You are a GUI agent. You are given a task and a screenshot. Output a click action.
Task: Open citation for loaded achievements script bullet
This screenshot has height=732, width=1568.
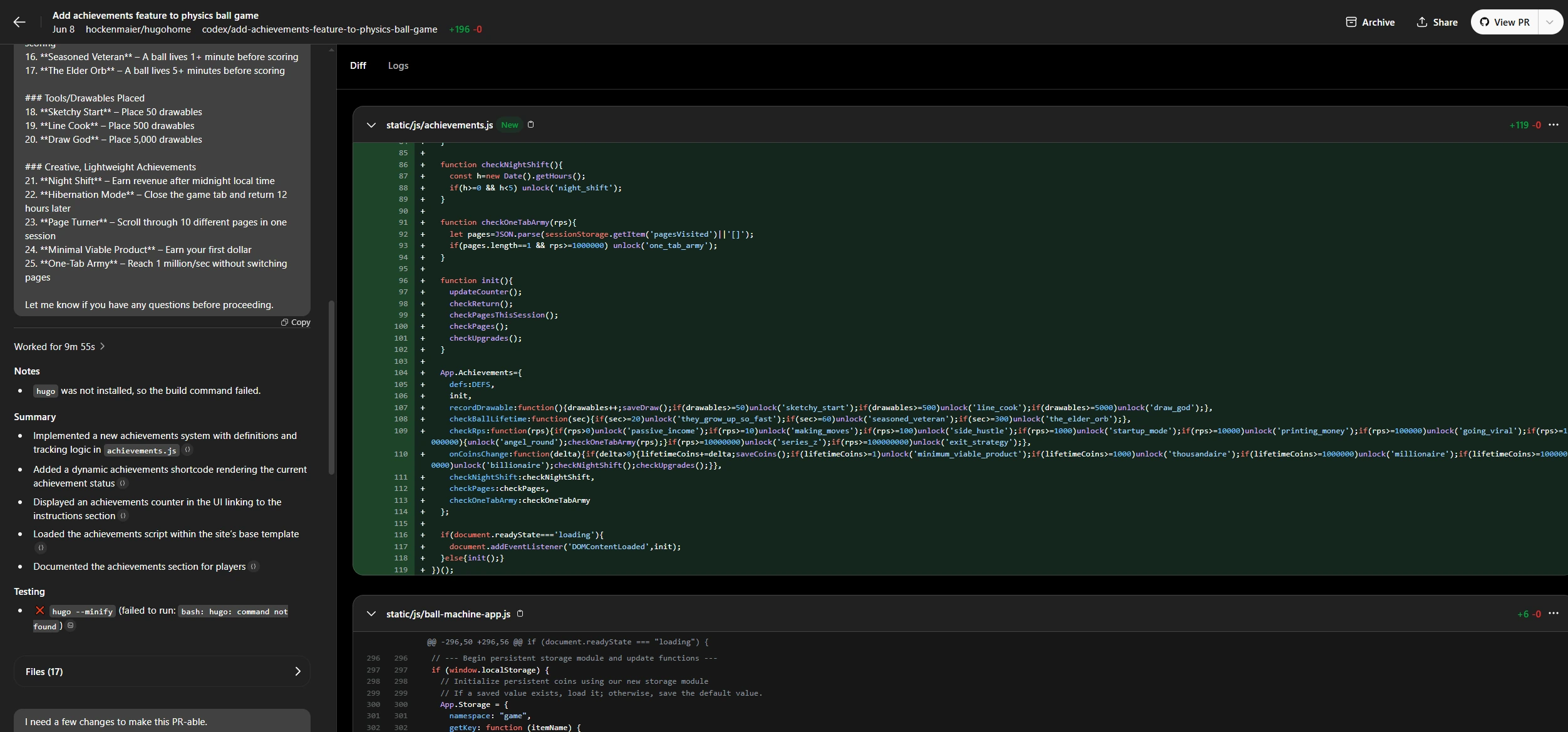click(x=41, y=548)
